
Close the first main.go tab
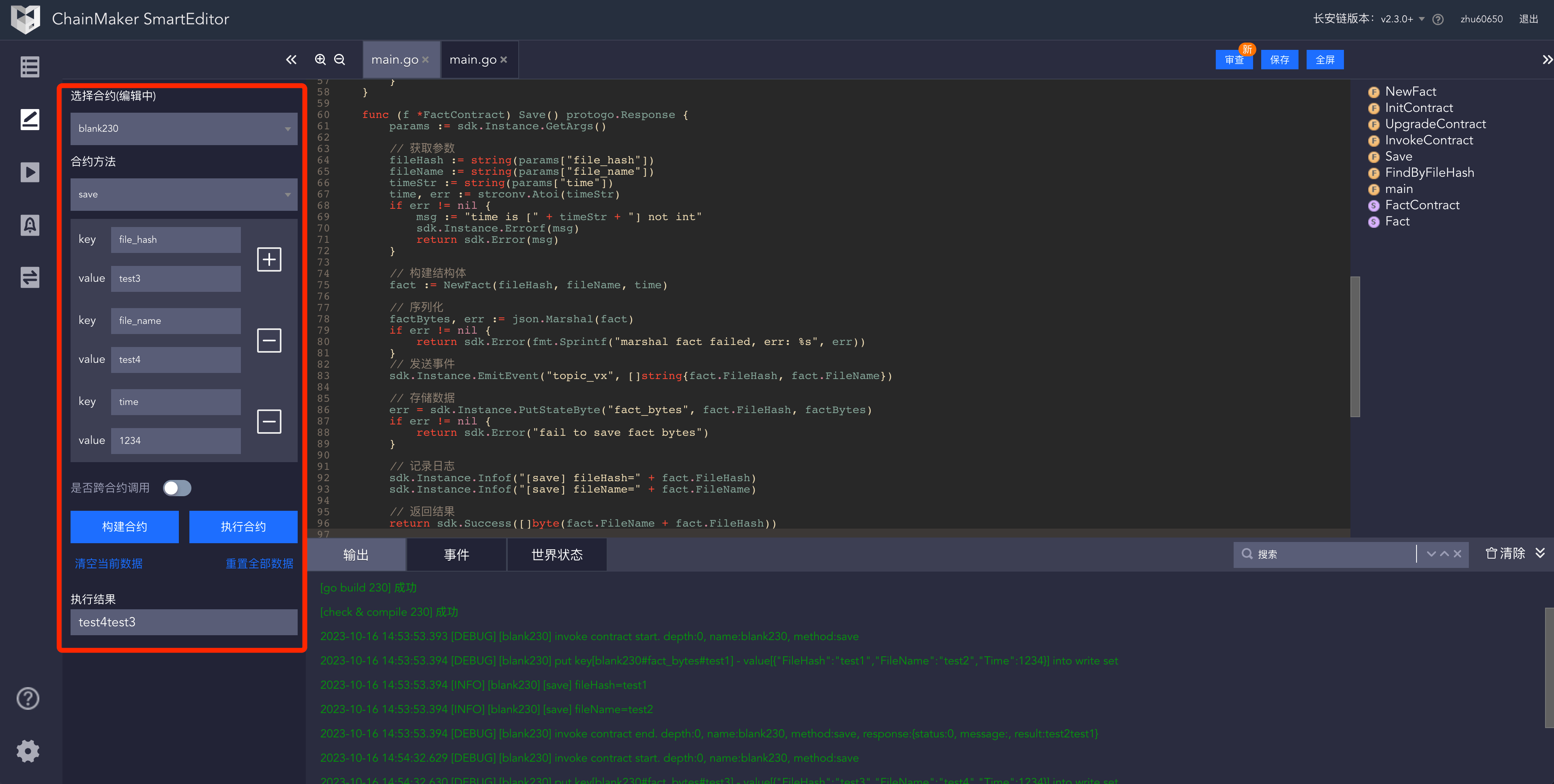426,59
